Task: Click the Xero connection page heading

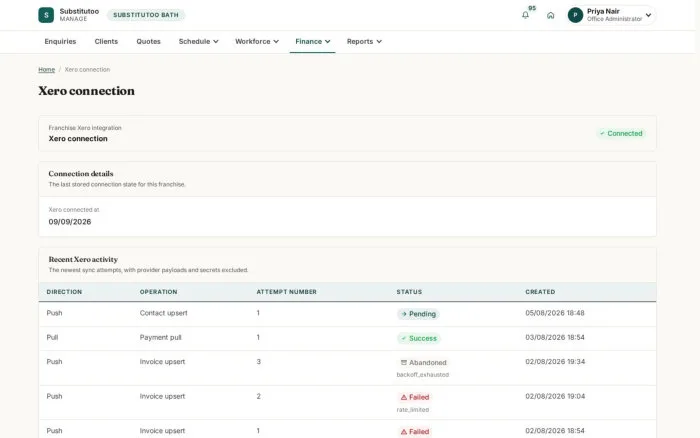Action: click(x=86, y=91)
